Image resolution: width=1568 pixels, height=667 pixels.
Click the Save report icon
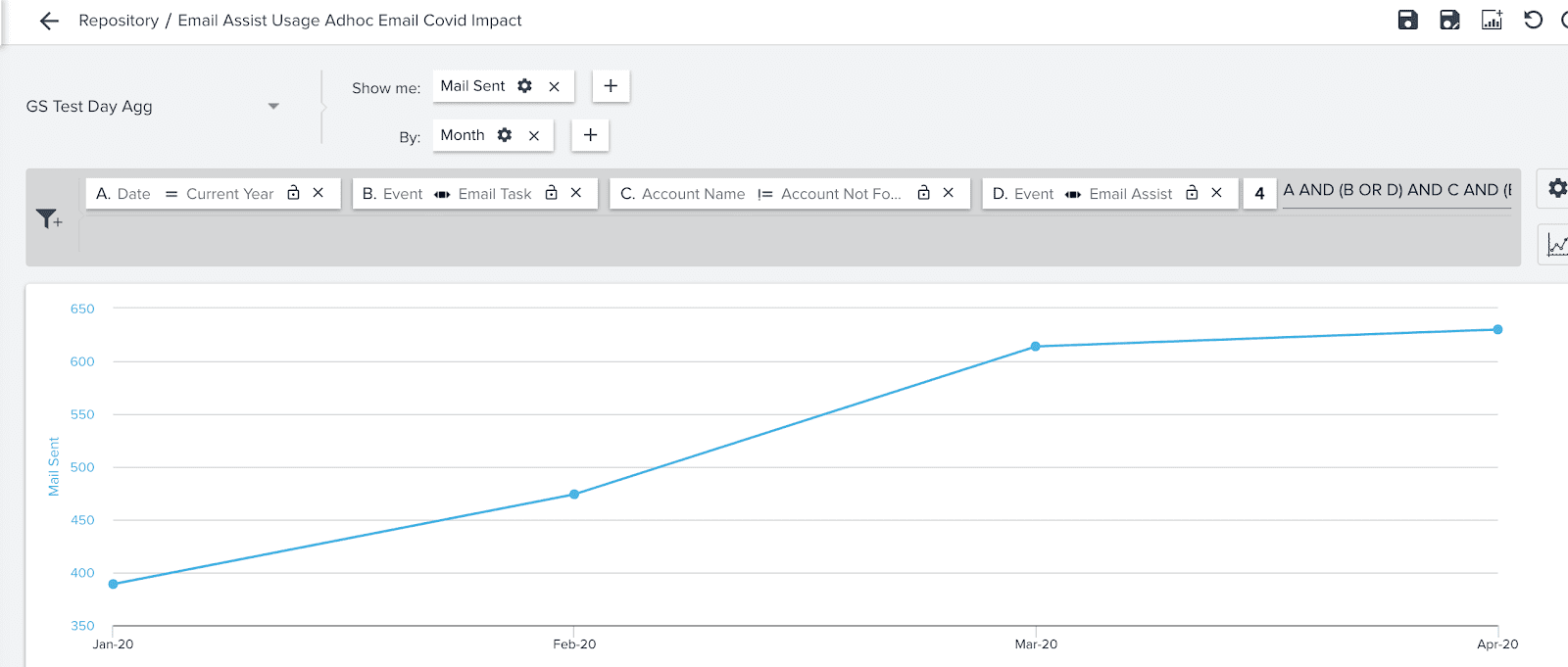(x=1407, y=20)
